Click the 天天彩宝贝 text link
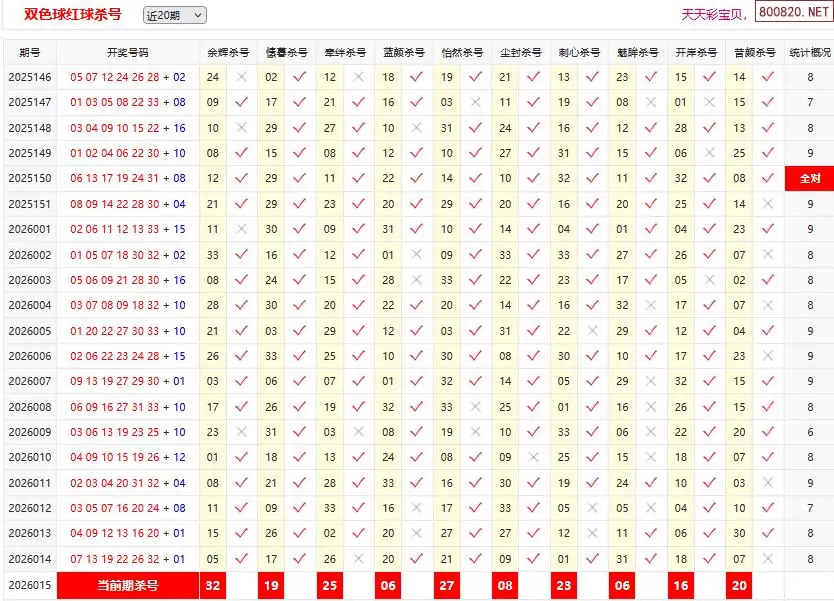The height and width of the screenshot is (601, 834). tap(714, 14)
